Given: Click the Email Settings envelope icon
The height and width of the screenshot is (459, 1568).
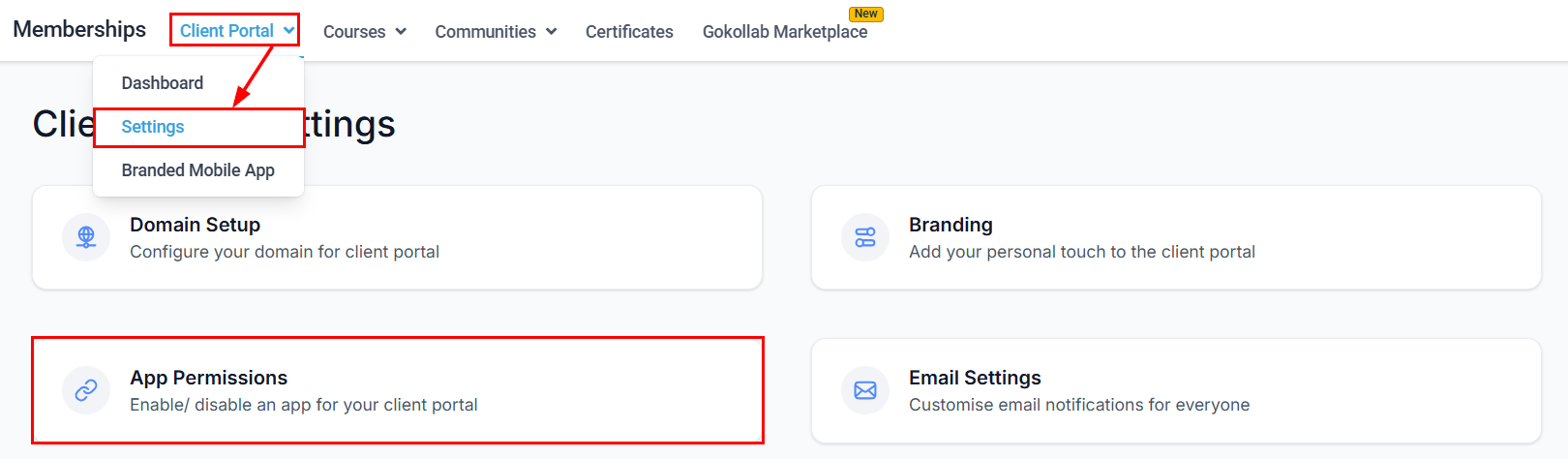Looking at the screenshot, I should [865, 390].
